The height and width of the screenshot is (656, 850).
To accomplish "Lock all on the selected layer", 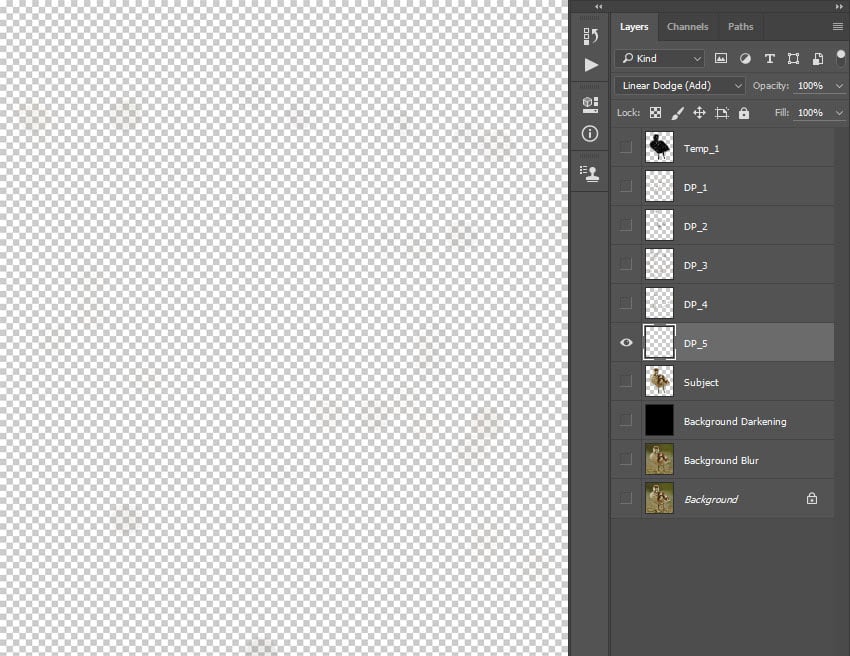I will point(744,112).
